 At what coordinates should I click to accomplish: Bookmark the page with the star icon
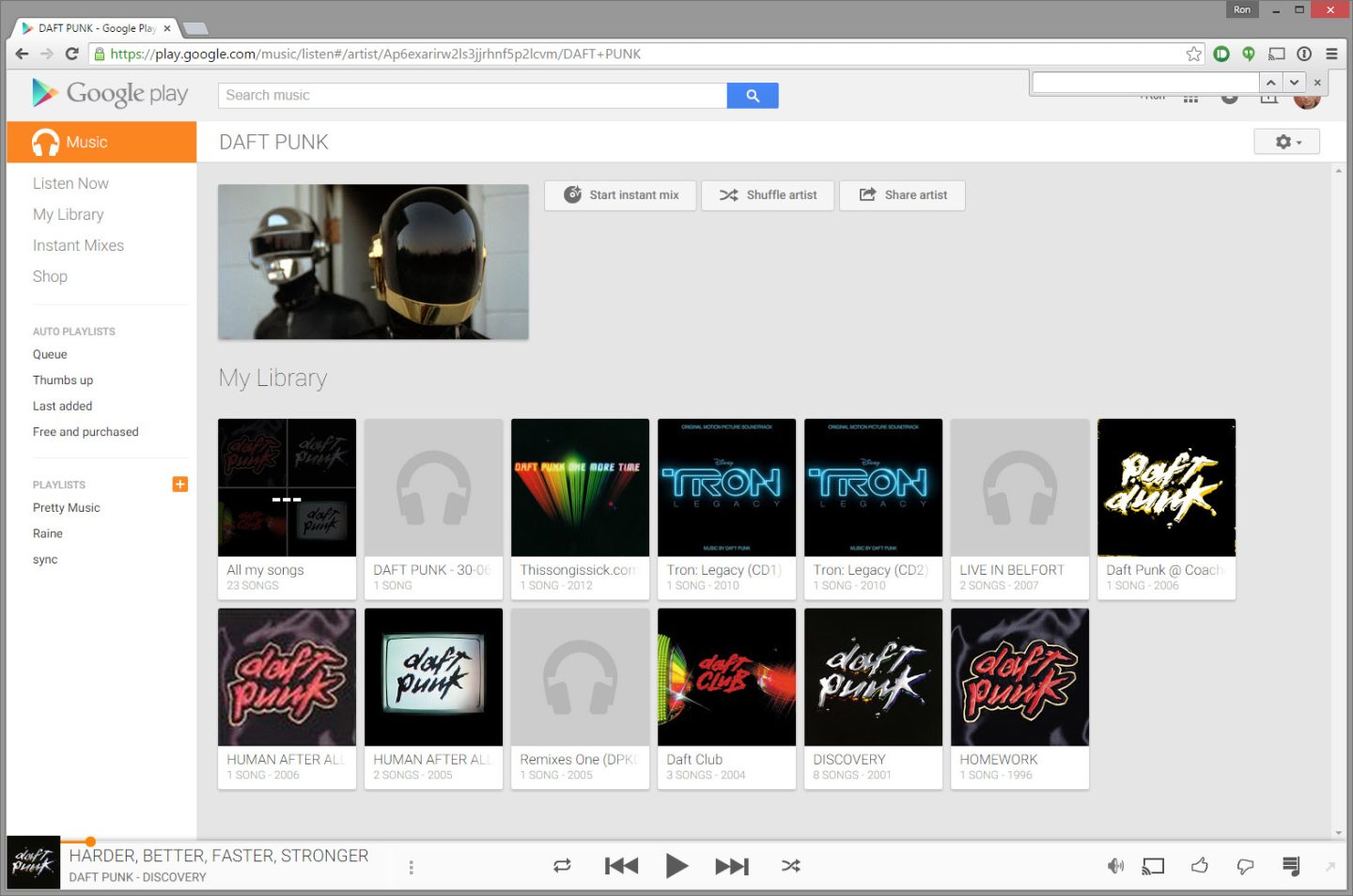(x=1193, y=54)
